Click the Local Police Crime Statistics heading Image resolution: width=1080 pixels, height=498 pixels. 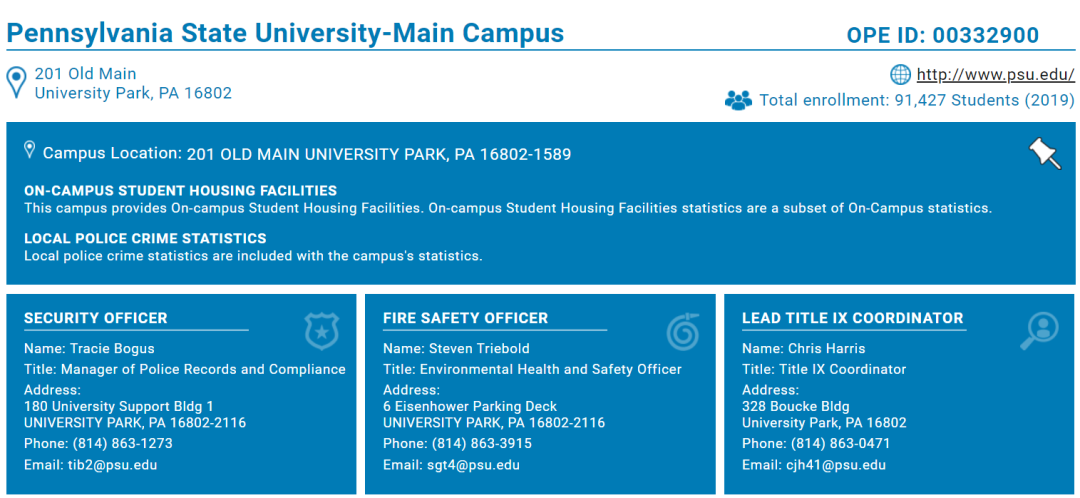pyautogui.click(x=145, y=238)
